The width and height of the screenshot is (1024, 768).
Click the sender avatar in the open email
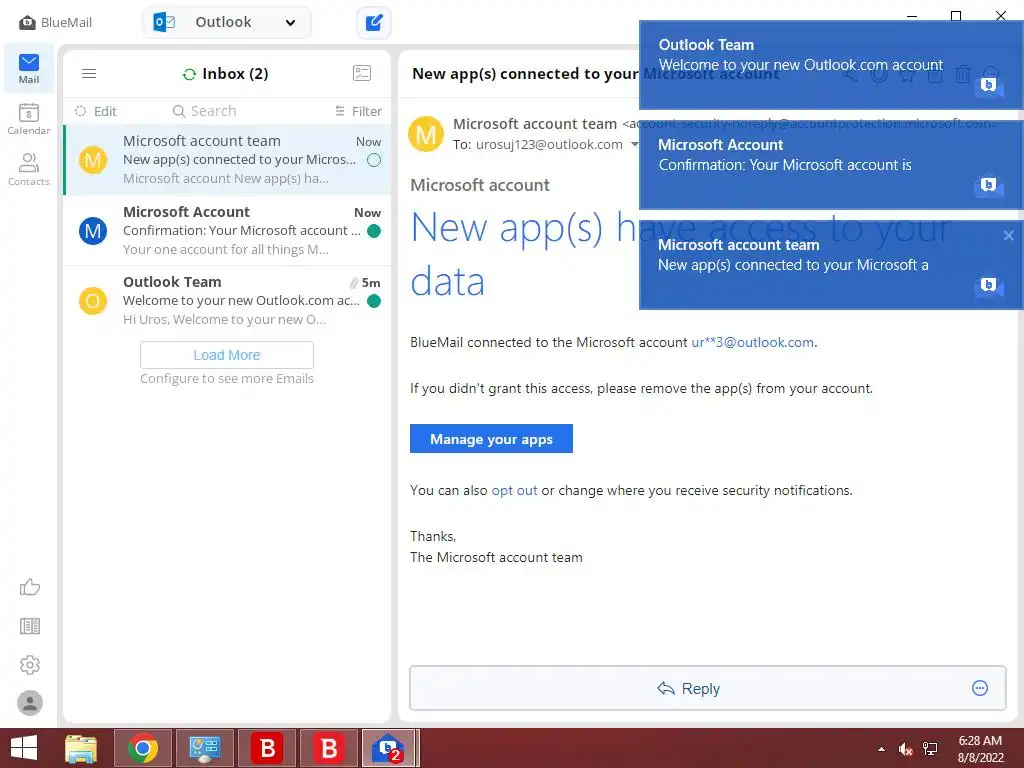click(x=426, y=134)
